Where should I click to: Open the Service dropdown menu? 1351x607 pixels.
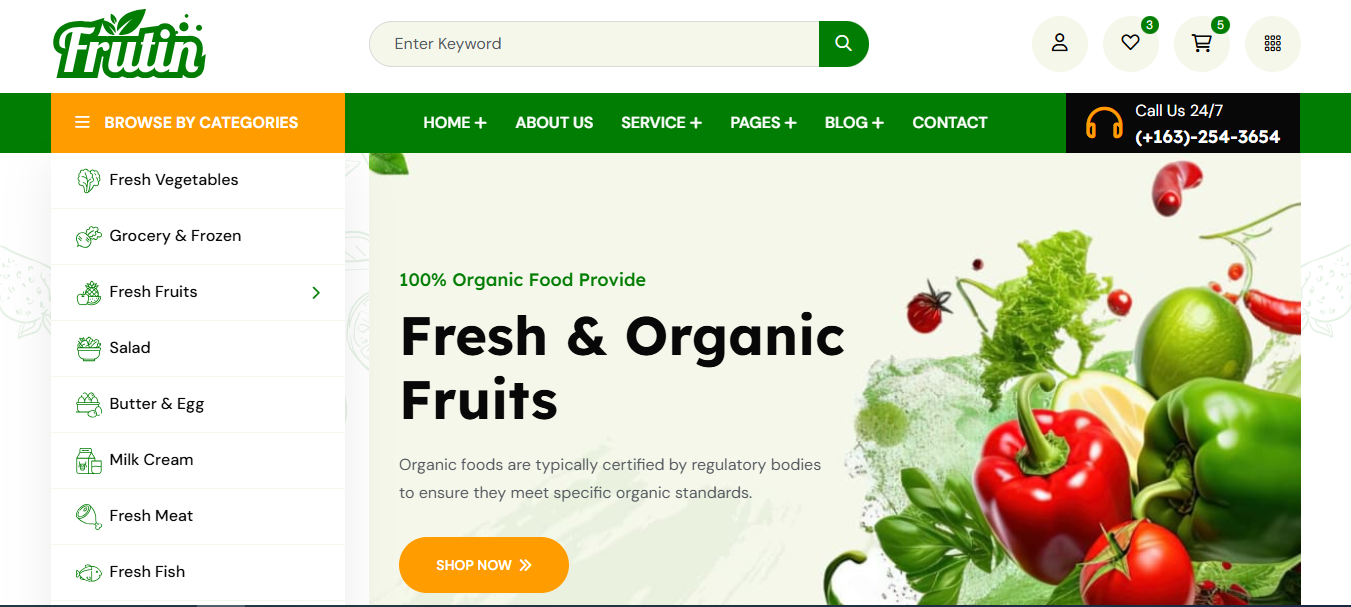[x=661, y=123]
